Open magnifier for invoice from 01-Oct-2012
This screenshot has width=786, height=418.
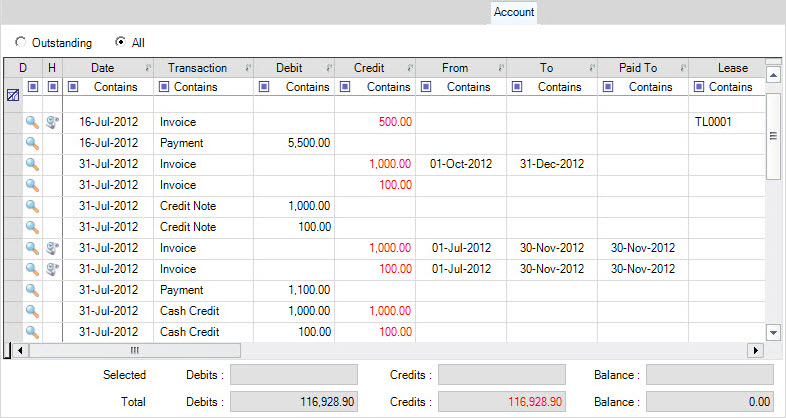click(33, 164)
